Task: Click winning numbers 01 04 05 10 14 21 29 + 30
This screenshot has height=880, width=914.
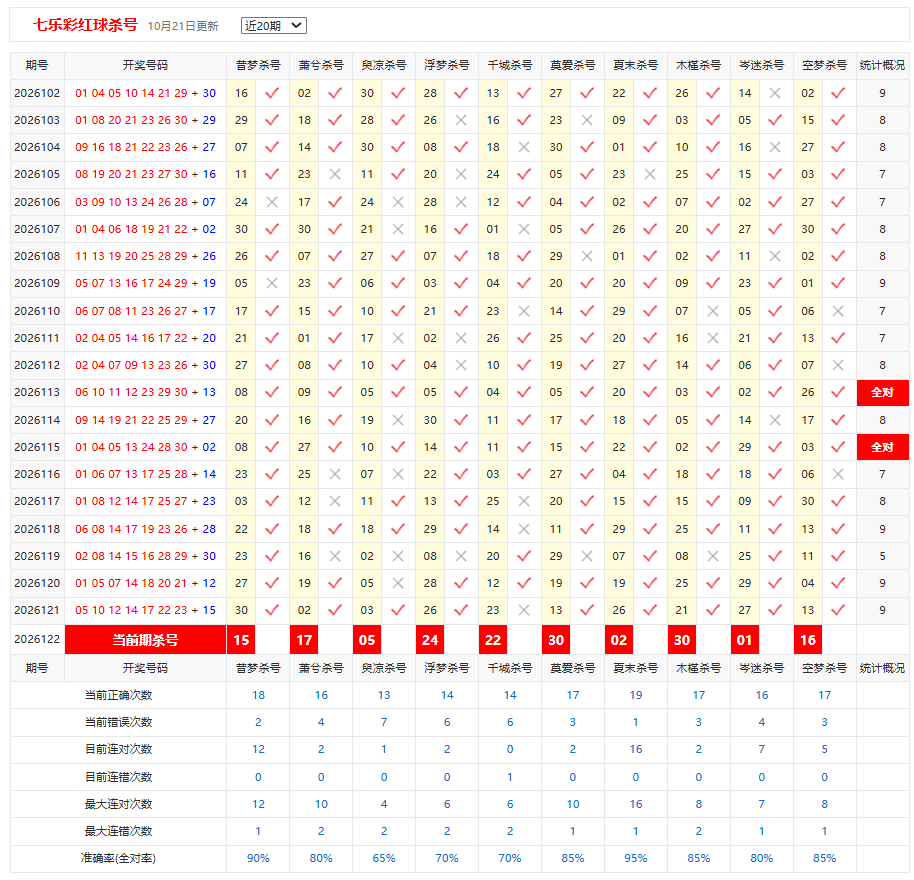Action: 146,93
